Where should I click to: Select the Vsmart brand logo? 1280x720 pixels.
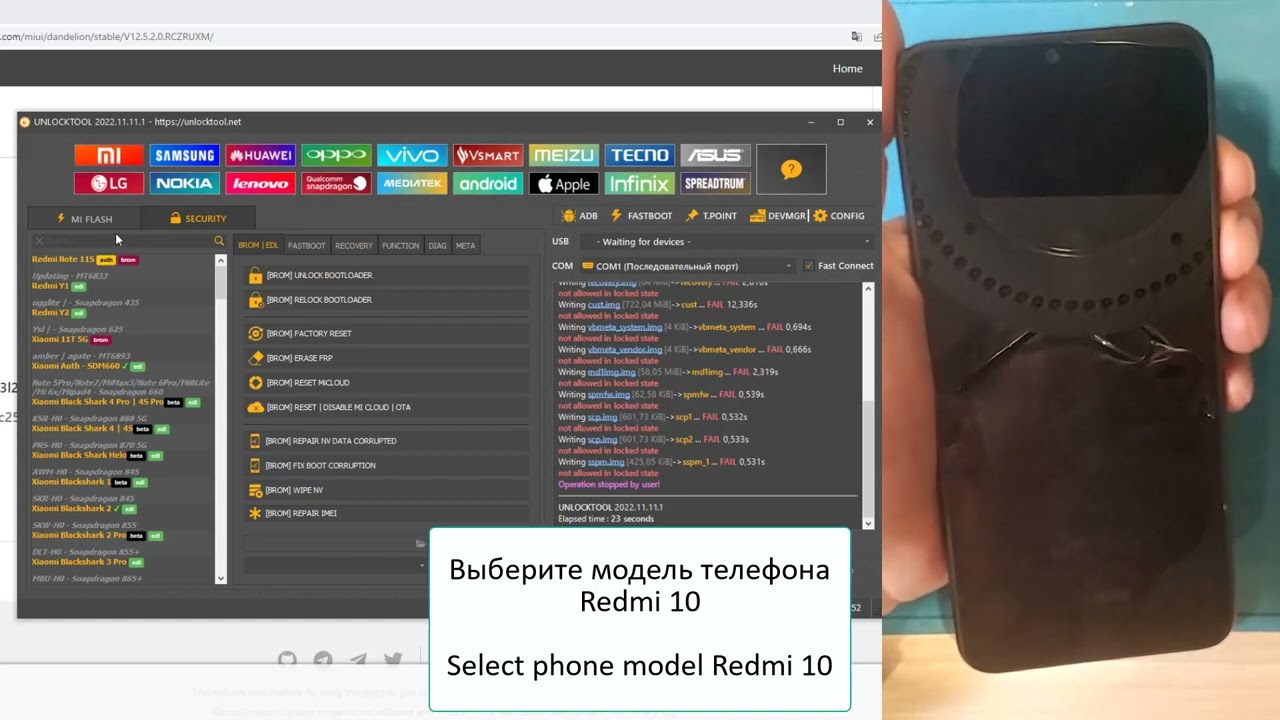(x=488, y=155)
